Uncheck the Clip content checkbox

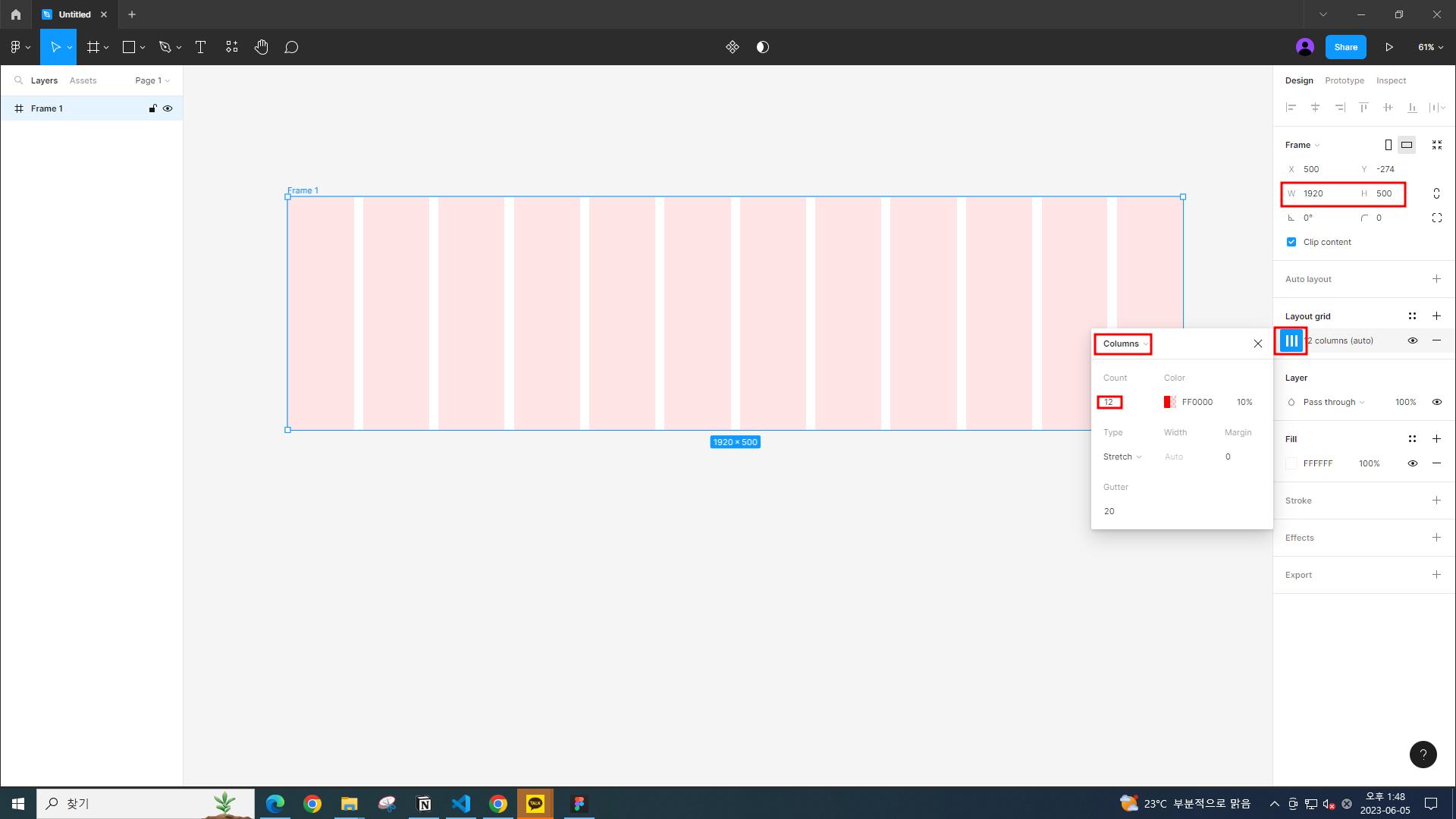pyautogui.click(x=1291, y=242)
